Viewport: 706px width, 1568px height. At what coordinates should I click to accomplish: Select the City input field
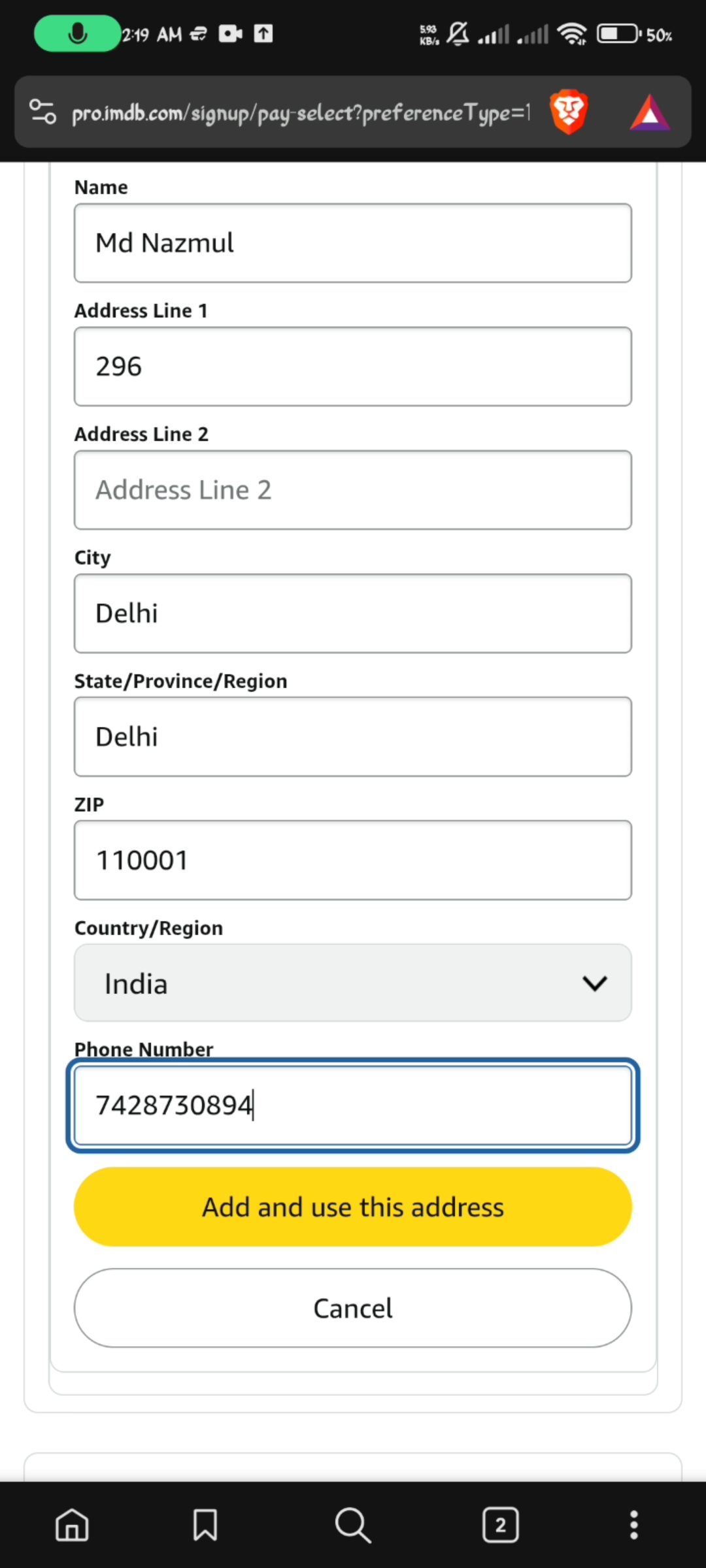coord(353,613)
